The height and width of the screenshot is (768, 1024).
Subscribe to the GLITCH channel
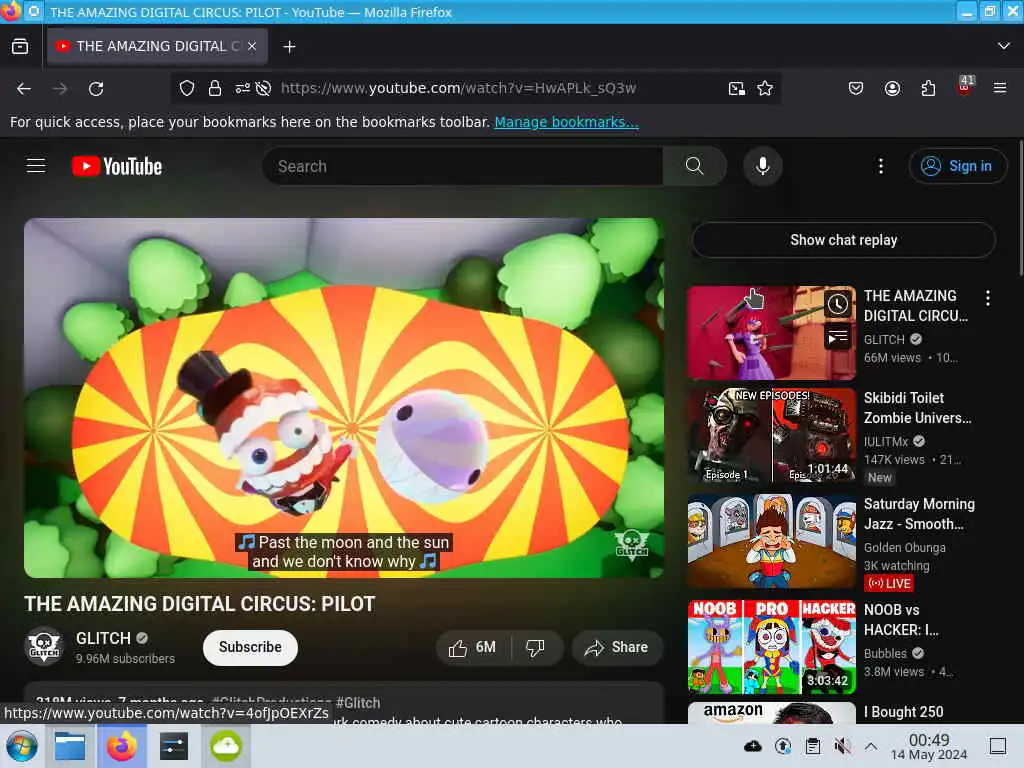tap(250, 647)
